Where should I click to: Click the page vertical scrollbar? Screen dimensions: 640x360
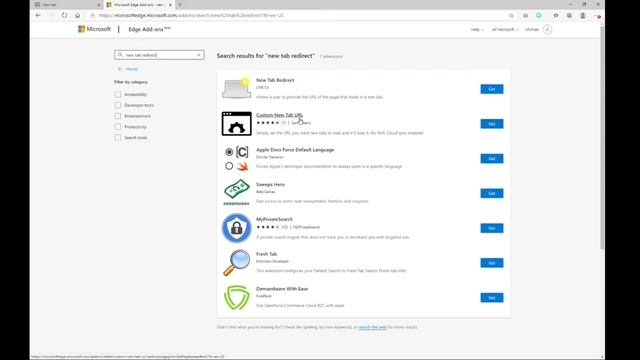[602, 137]
